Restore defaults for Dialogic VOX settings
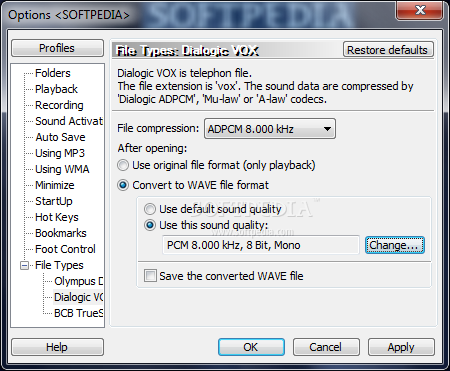The width and height of the screenshot is (450, 371). coord(388,50)
